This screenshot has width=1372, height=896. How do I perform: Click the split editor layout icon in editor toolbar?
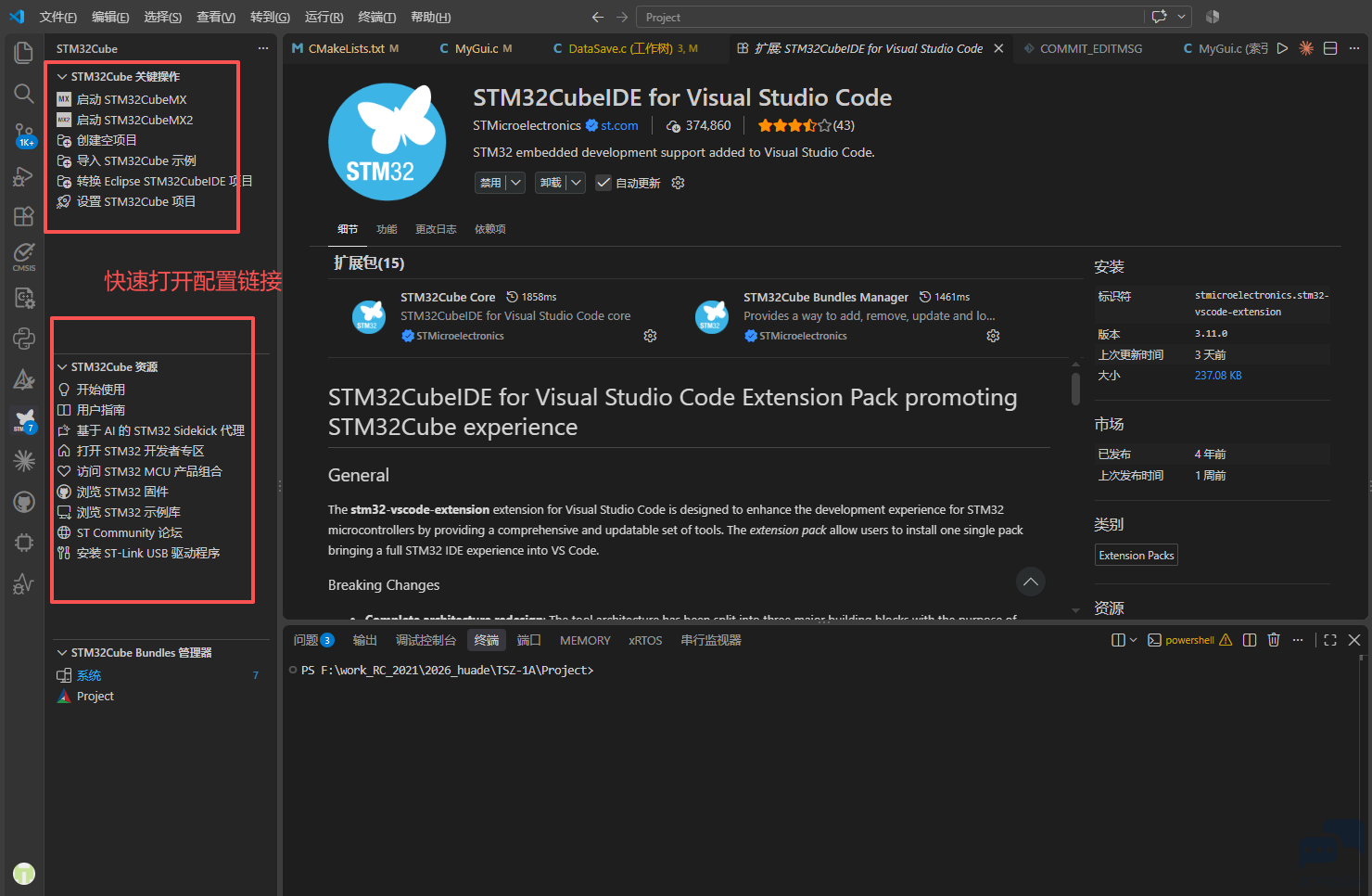pos(1330,48)
